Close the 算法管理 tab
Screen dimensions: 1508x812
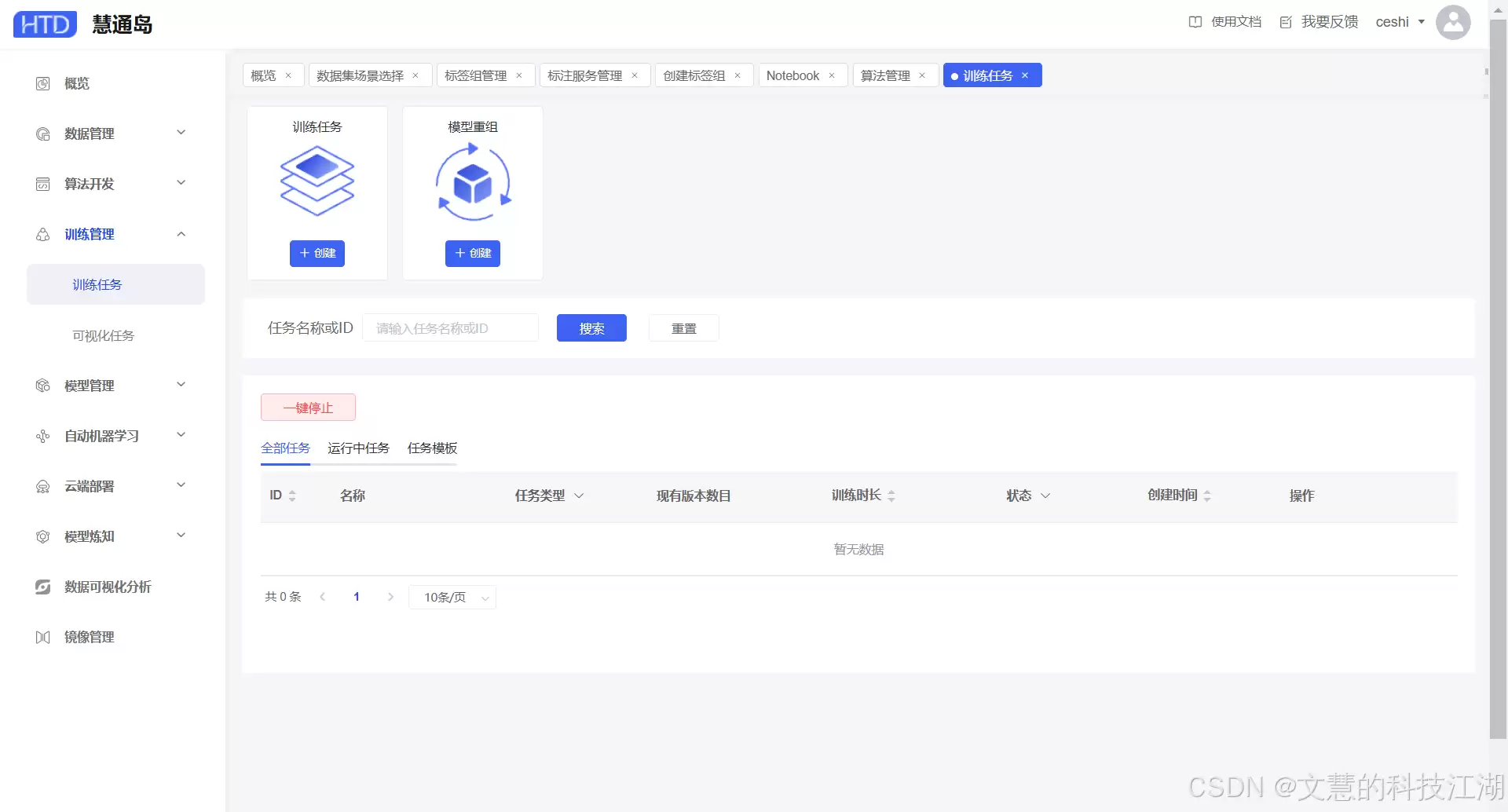pos(922,75)
